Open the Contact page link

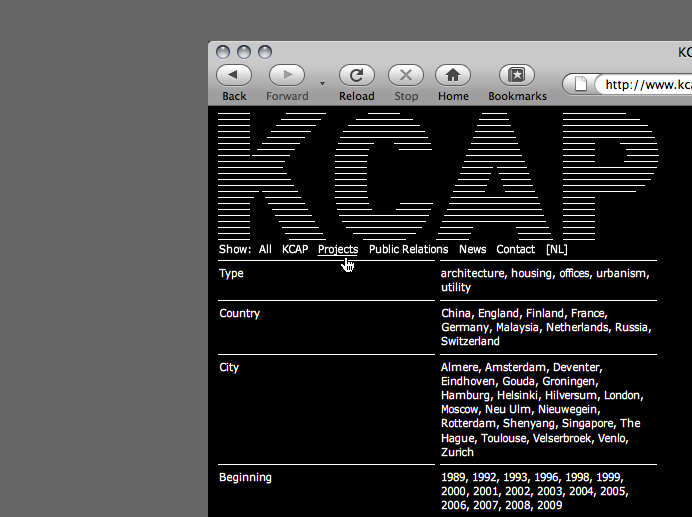pyautogui.click(x=515, y=249)
